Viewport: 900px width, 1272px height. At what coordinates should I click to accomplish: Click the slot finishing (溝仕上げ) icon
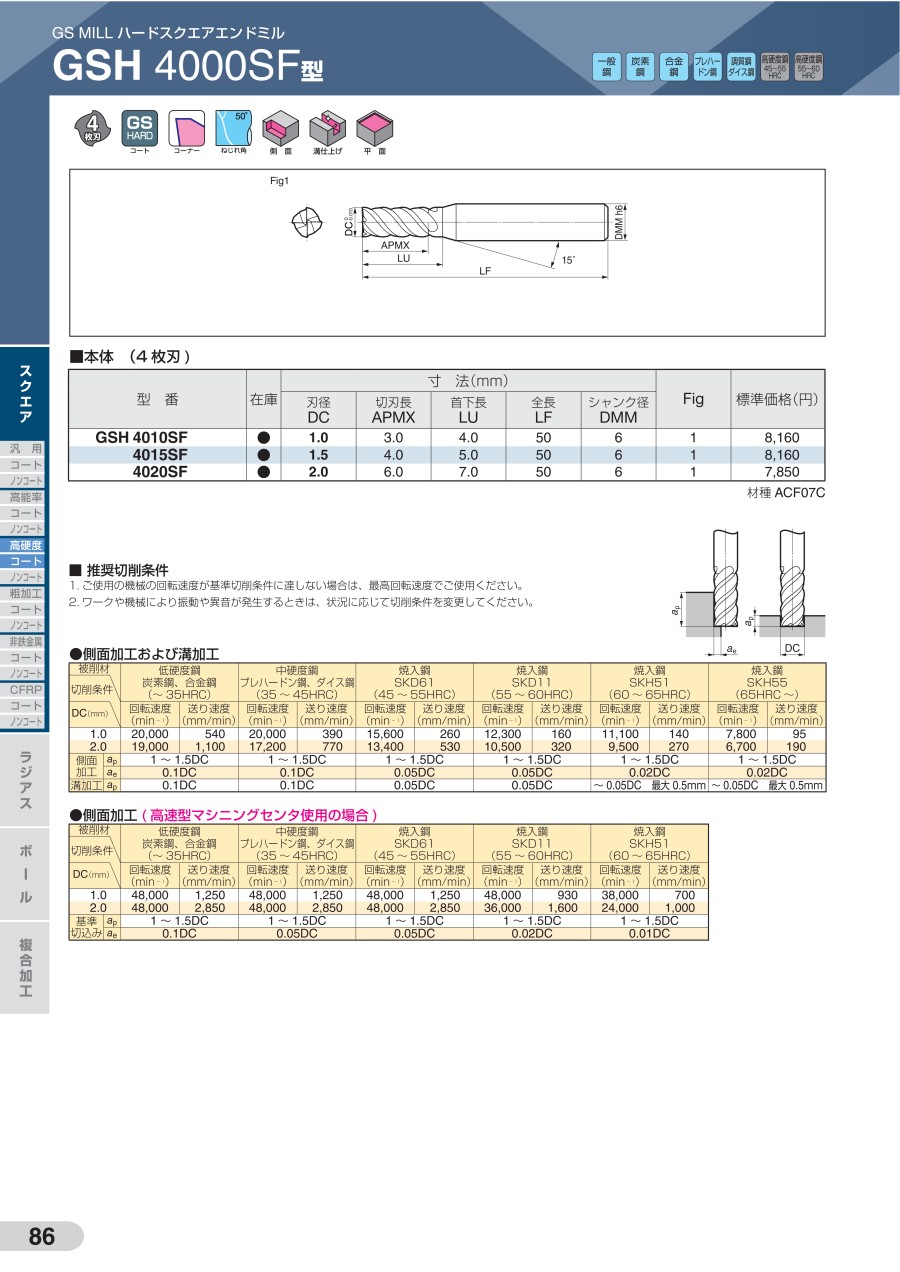point(327,128)
